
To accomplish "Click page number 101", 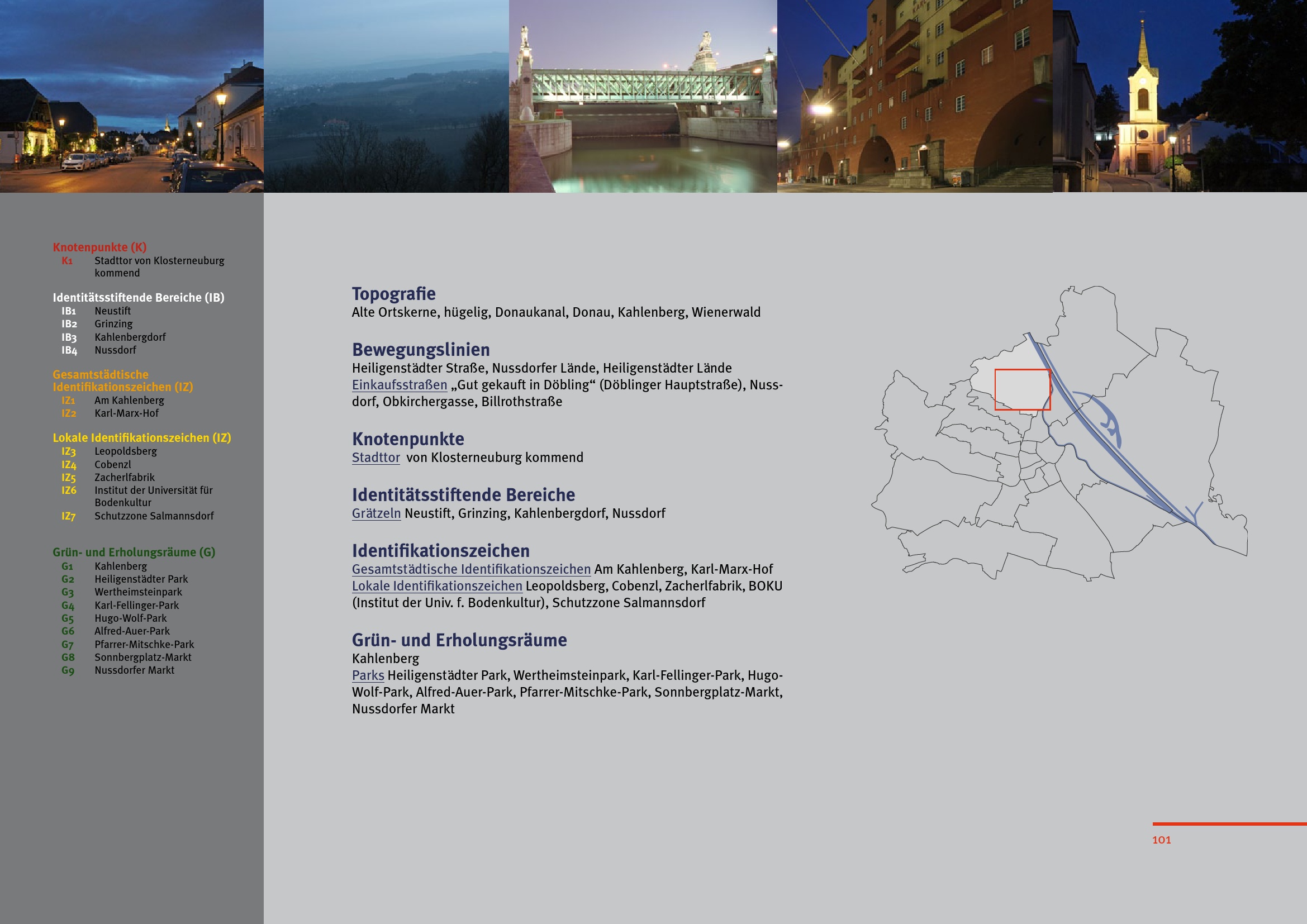I will coord(1161,840).
